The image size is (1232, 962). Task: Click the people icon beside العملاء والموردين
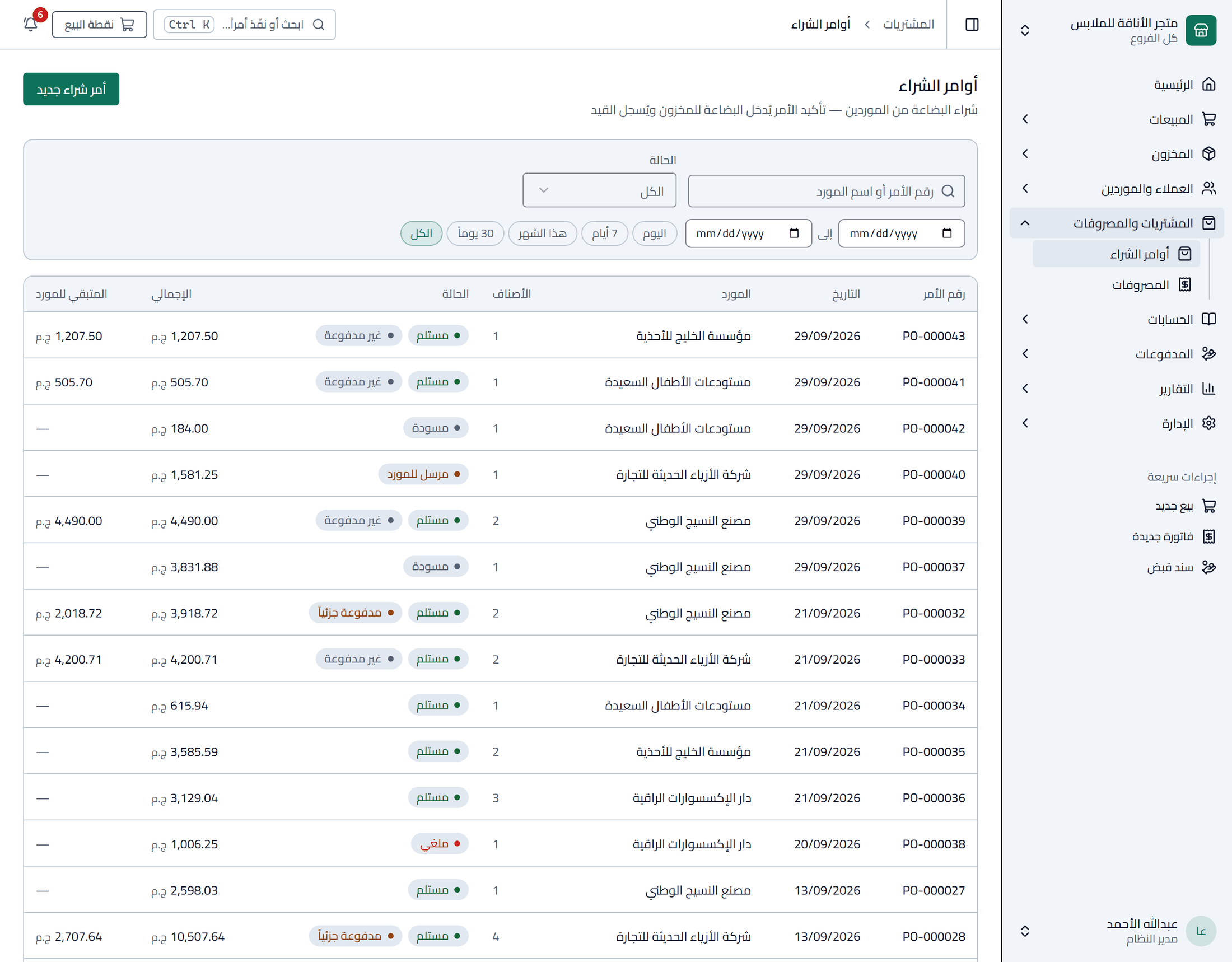(x=1208, y=188)
